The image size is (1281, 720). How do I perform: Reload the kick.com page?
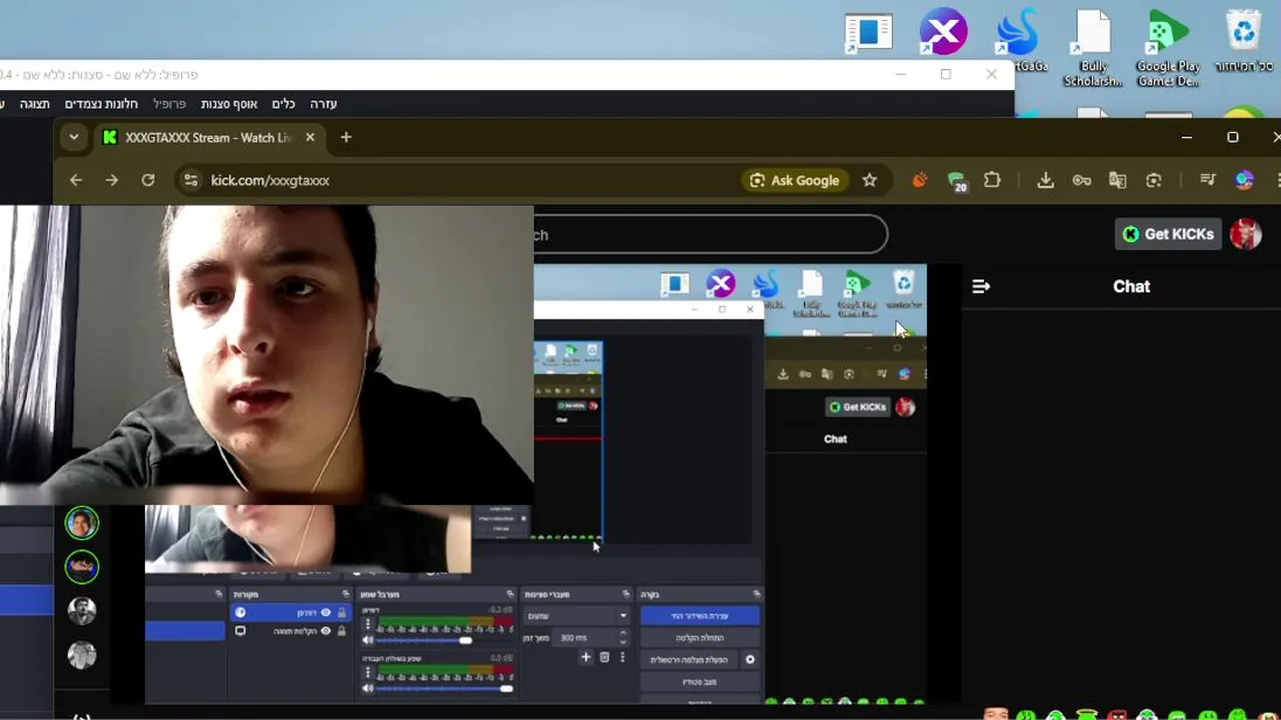[148, 180]
